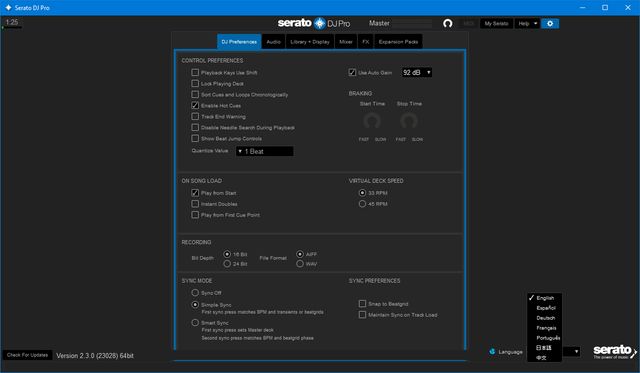
Task: Uncheck Enable Hot Cues
Action: 195,105
